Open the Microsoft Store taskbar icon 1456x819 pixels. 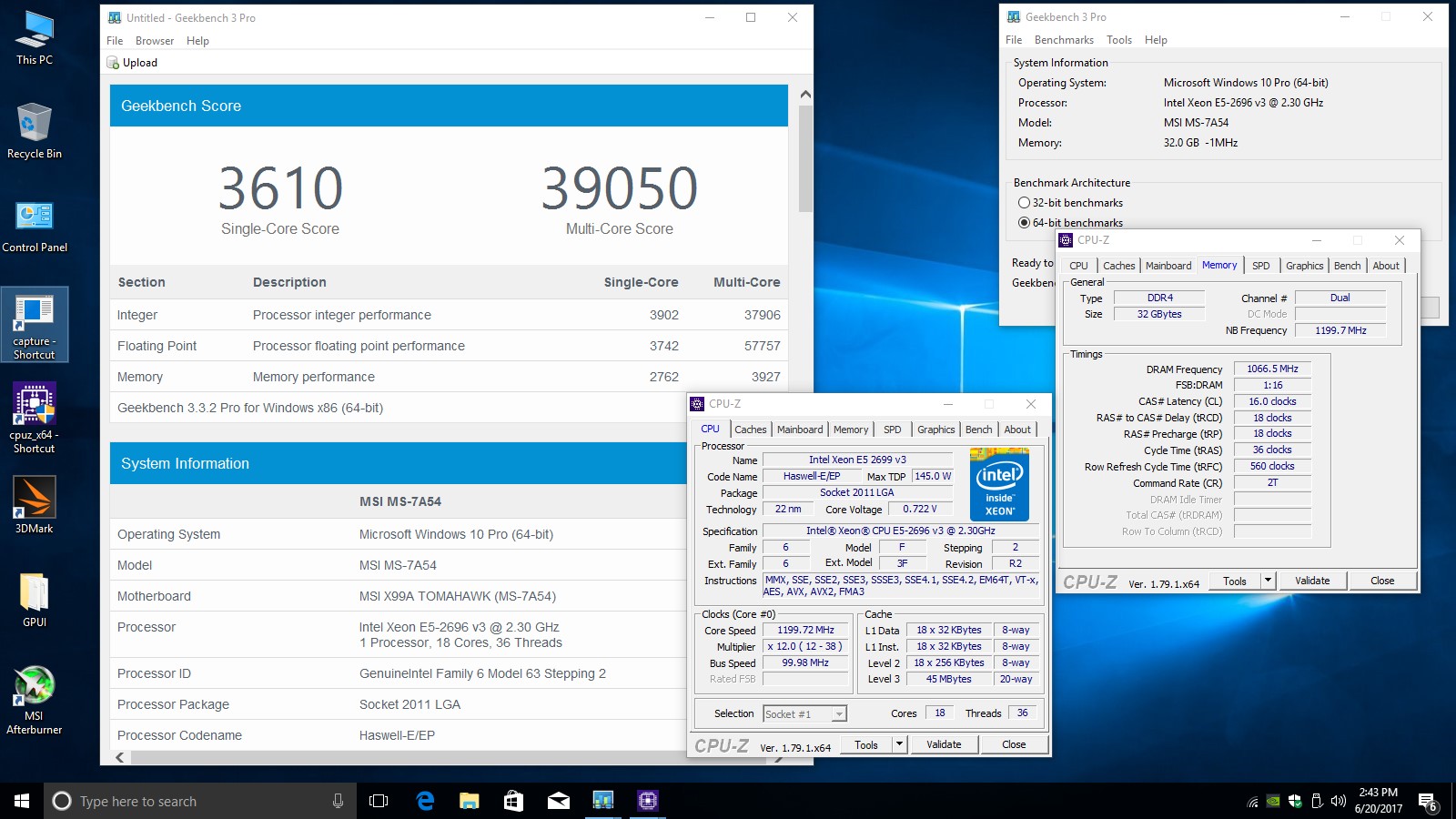click(513, 801)
